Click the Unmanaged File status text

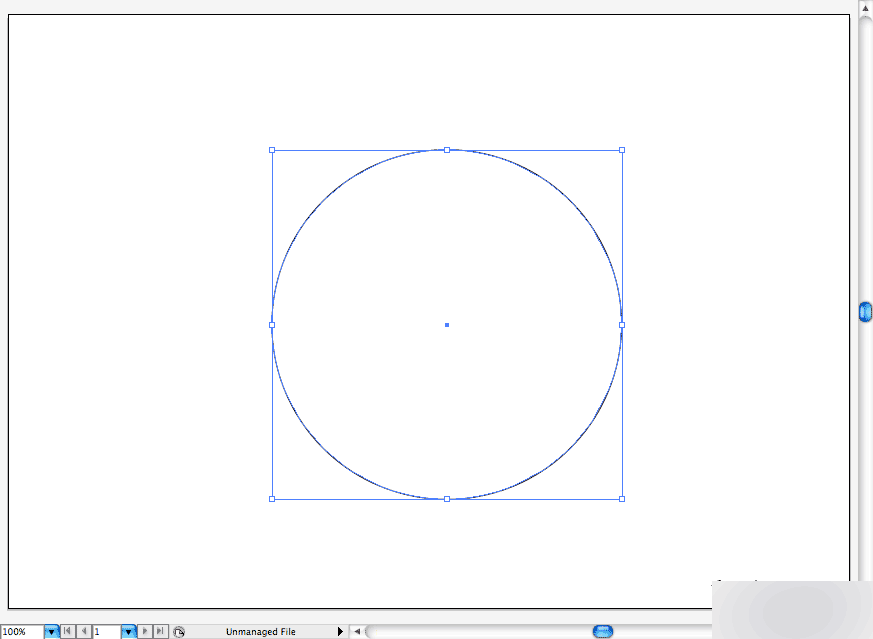[x=261, y=632]
